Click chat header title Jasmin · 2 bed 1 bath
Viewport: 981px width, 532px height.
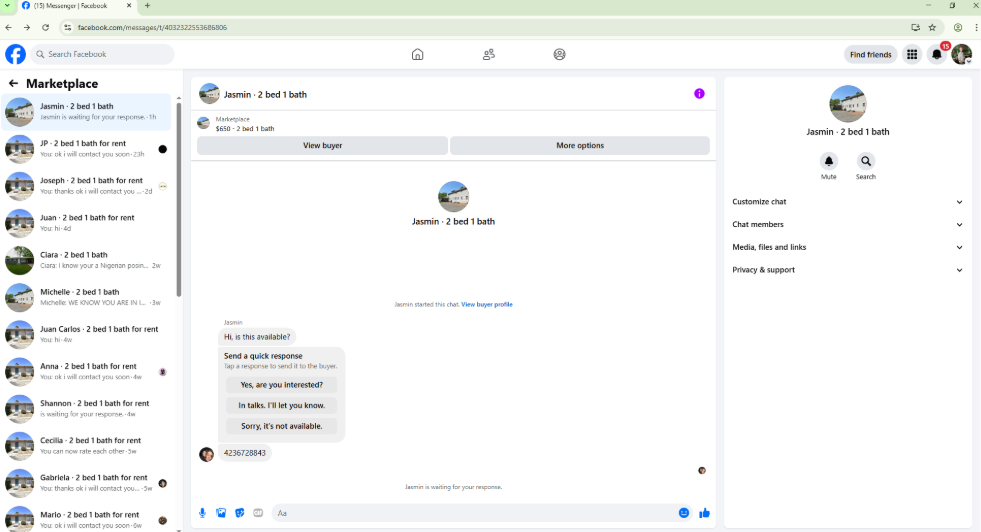point(265,95)
